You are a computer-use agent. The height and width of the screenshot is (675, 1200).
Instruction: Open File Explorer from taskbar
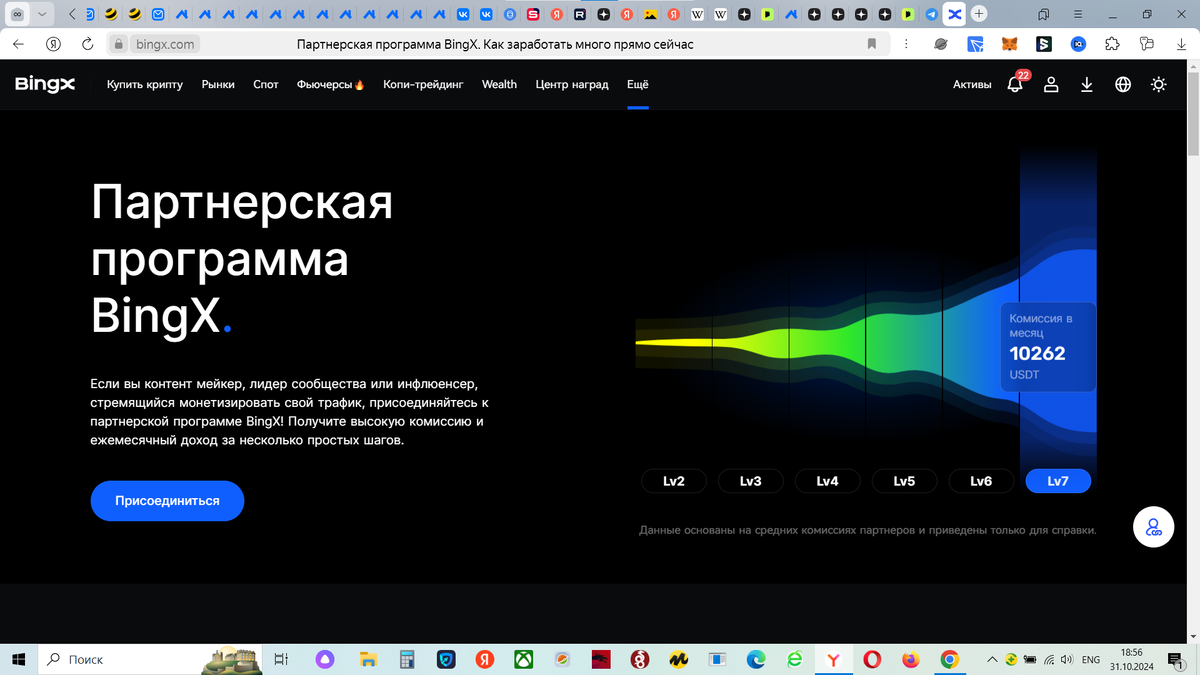pos(368,659)
